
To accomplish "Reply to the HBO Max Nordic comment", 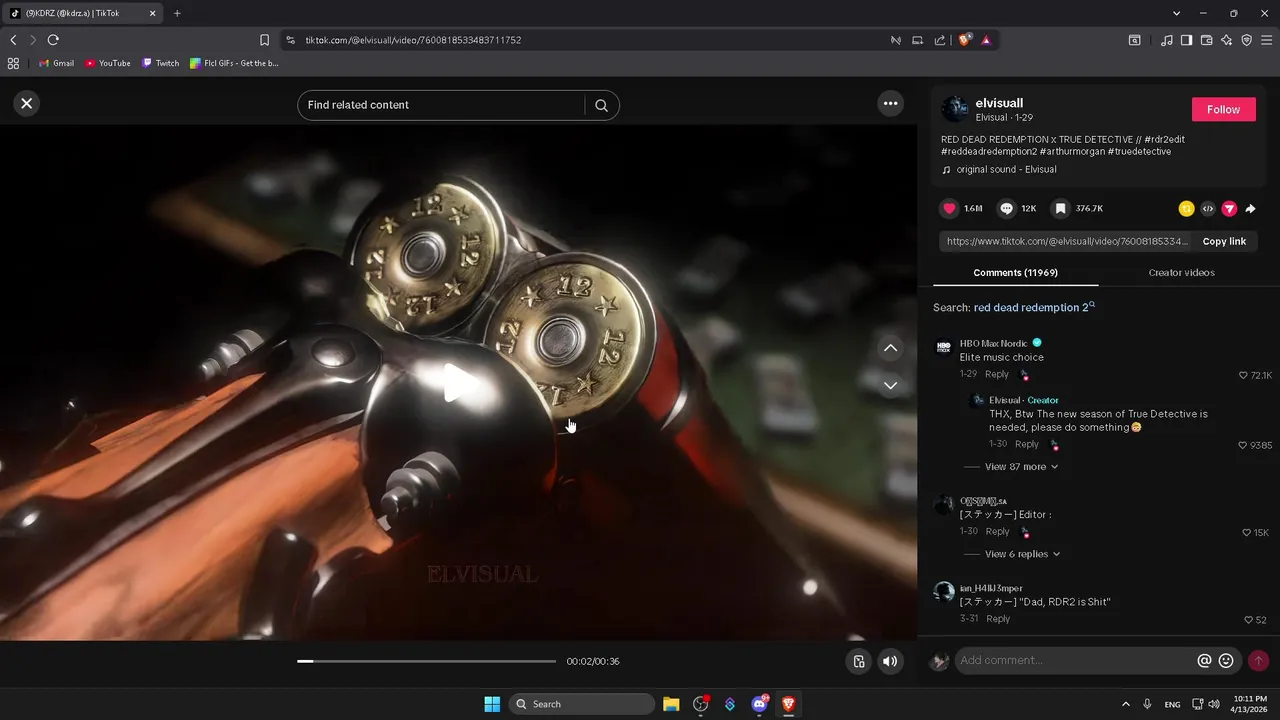I will [x=997, y=374].
